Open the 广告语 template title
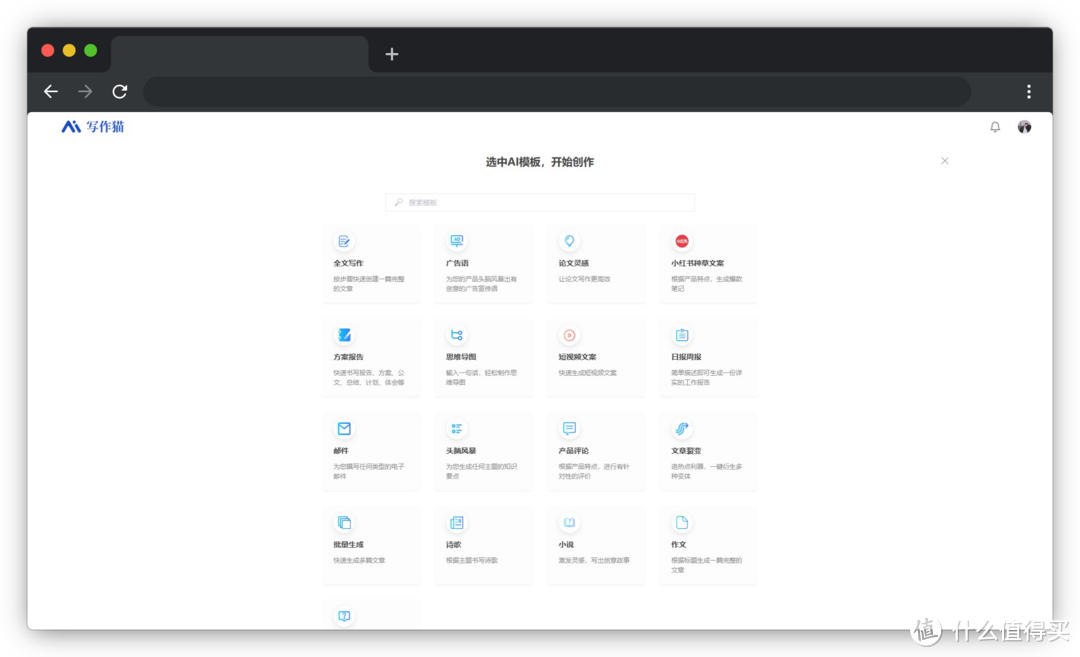The image size is (1080, 657). coord(457,263)
